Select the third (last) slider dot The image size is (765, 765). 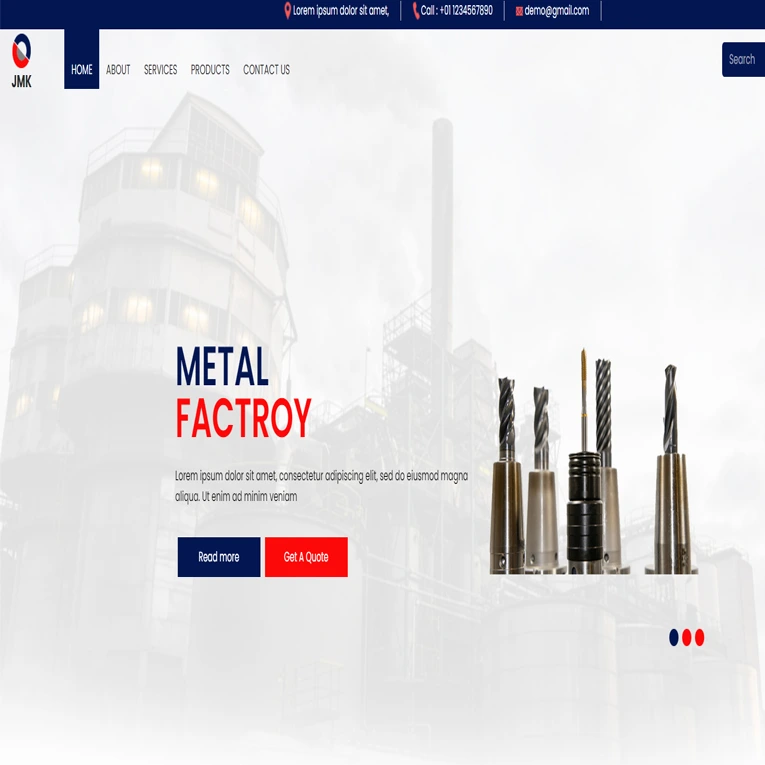tap(700, 637)
